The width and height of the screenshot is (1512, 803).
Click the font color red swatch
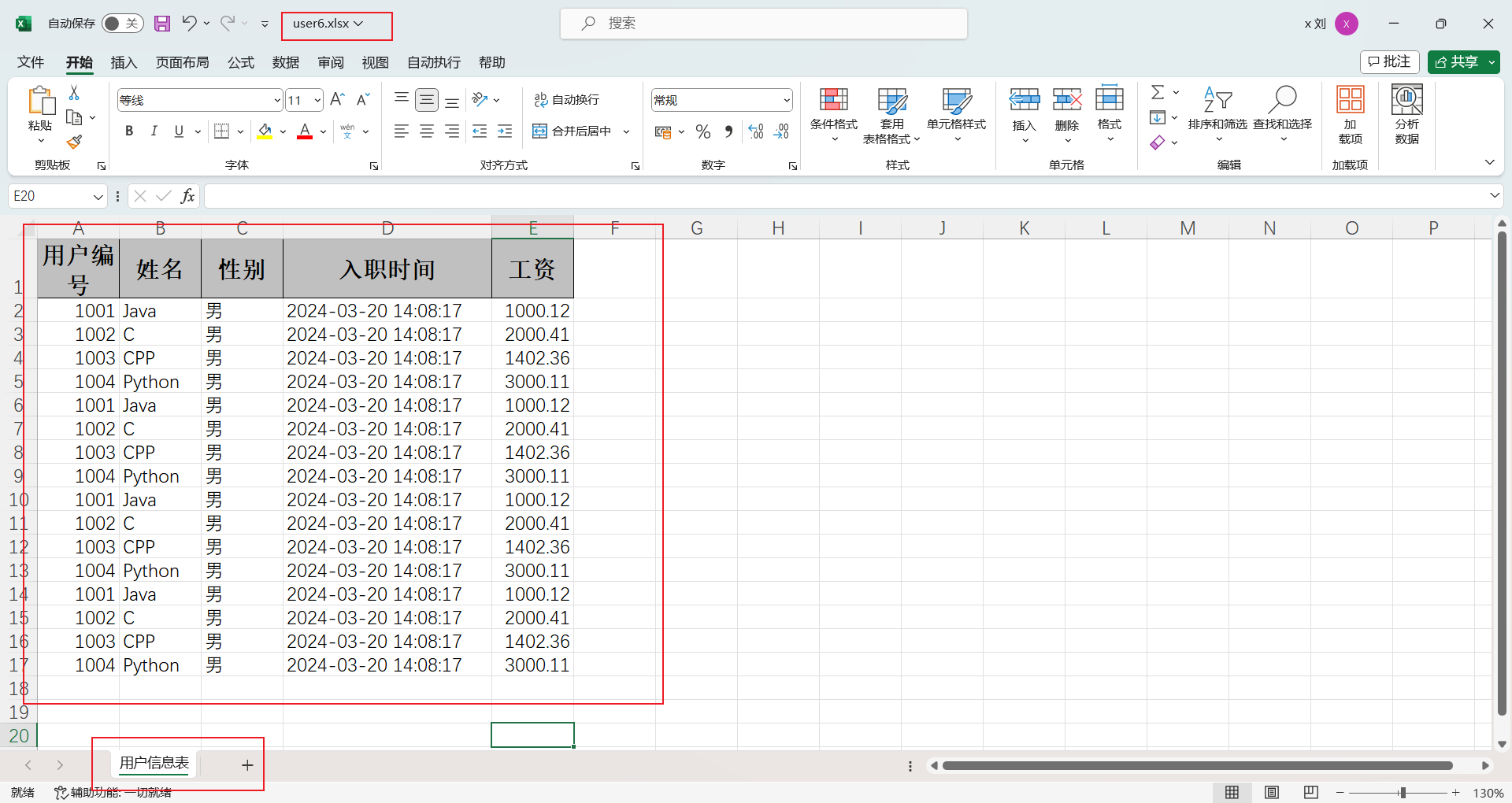click(x=305, y=131)
